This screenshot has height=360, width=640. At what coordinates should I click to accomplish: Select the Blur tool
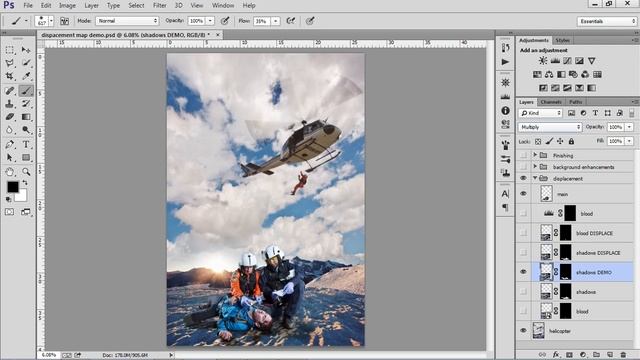pyautogui.click(x=10, y=130)
